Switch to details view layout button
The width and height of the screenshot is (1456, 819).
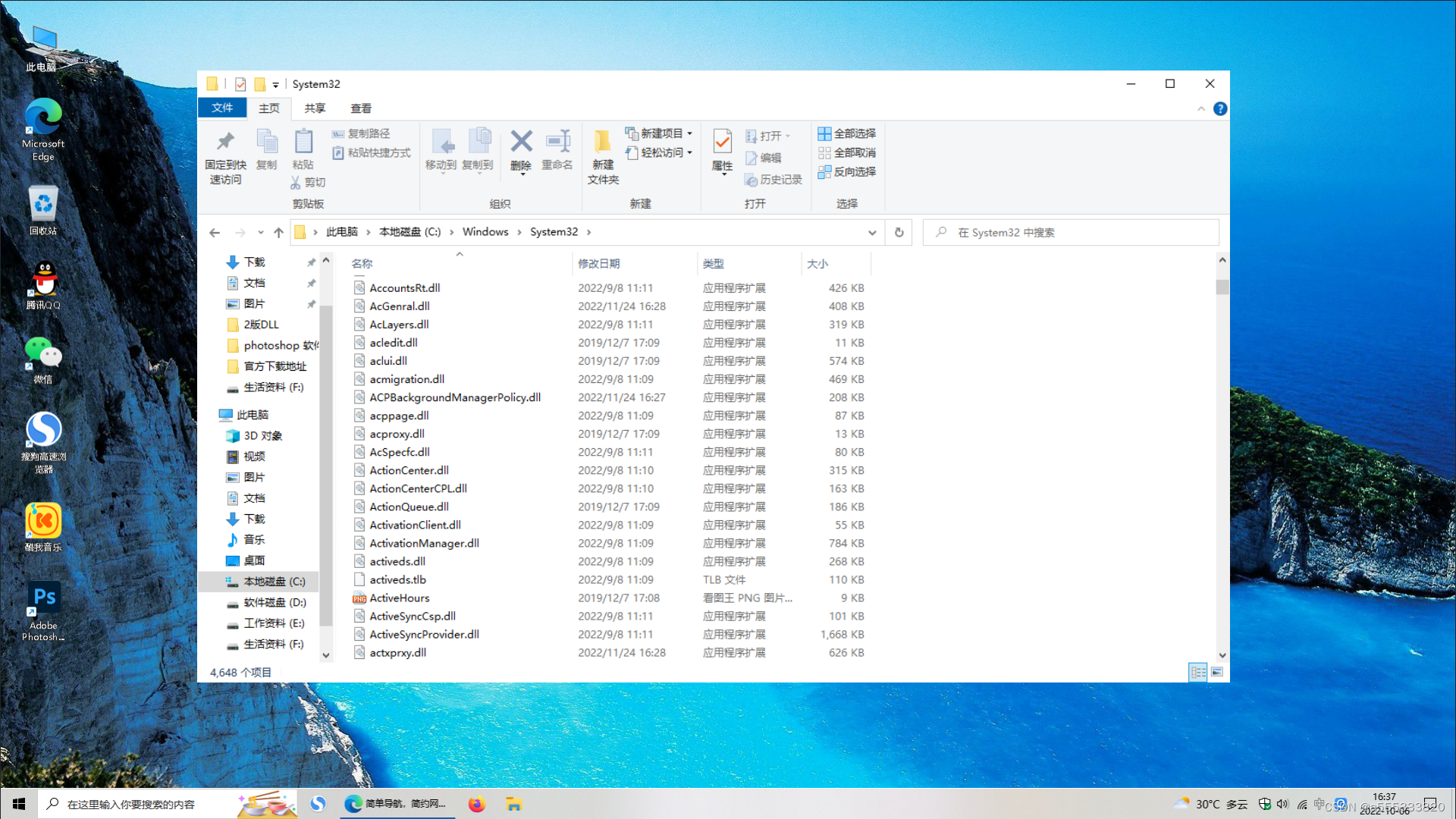1198,673
